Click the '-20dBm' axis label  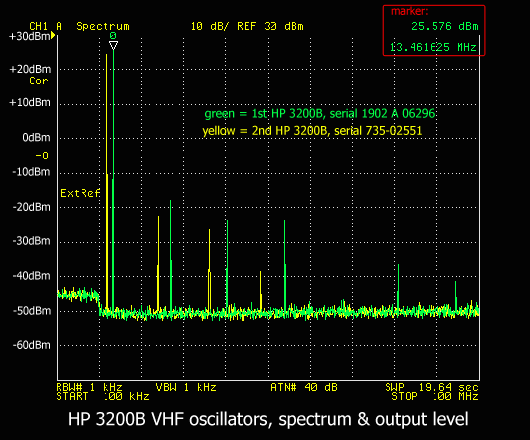[31, 207]
